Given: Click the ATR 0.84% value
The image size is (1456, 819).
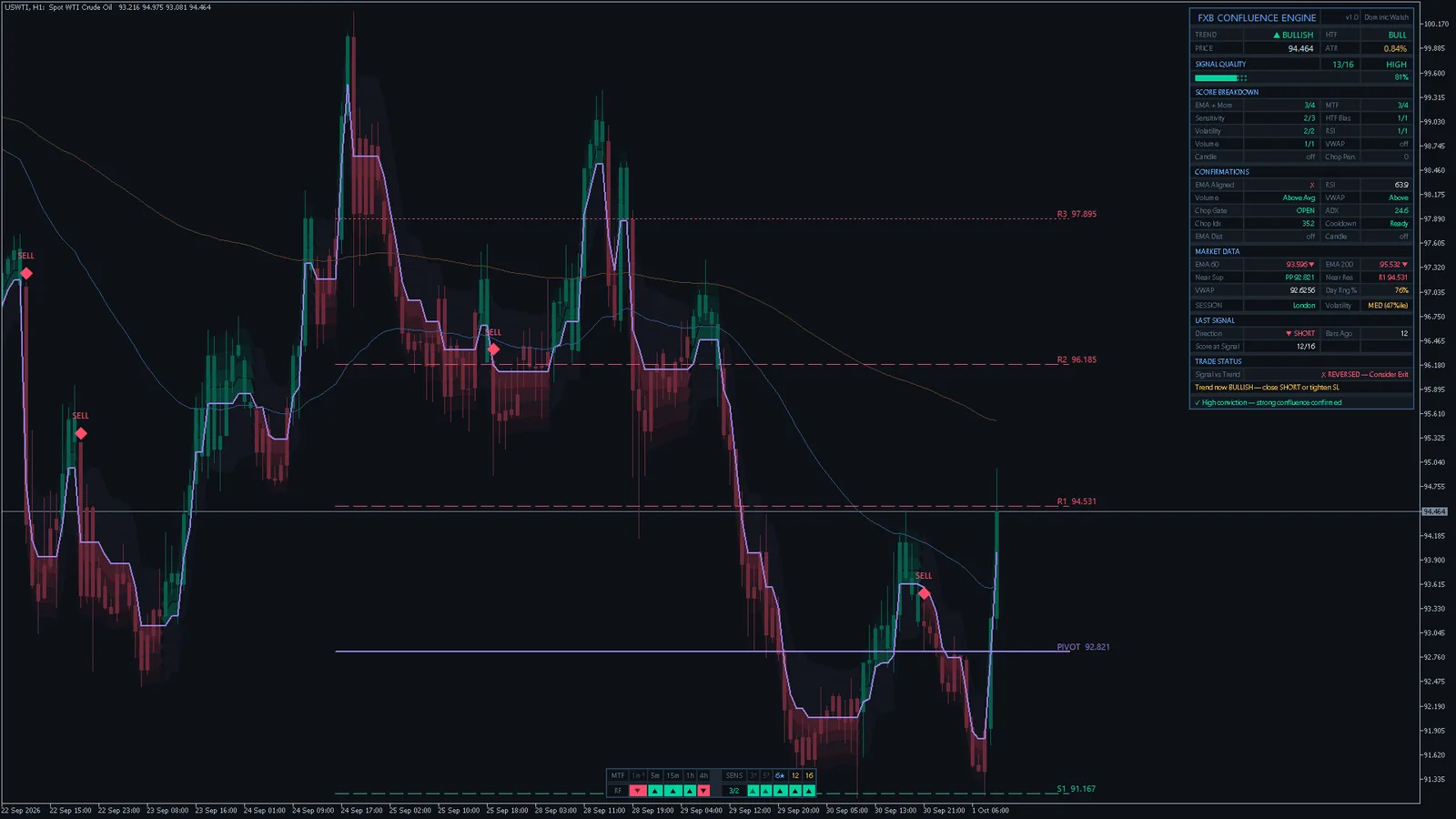Looking at the screenshot, I should [1395, 48].
